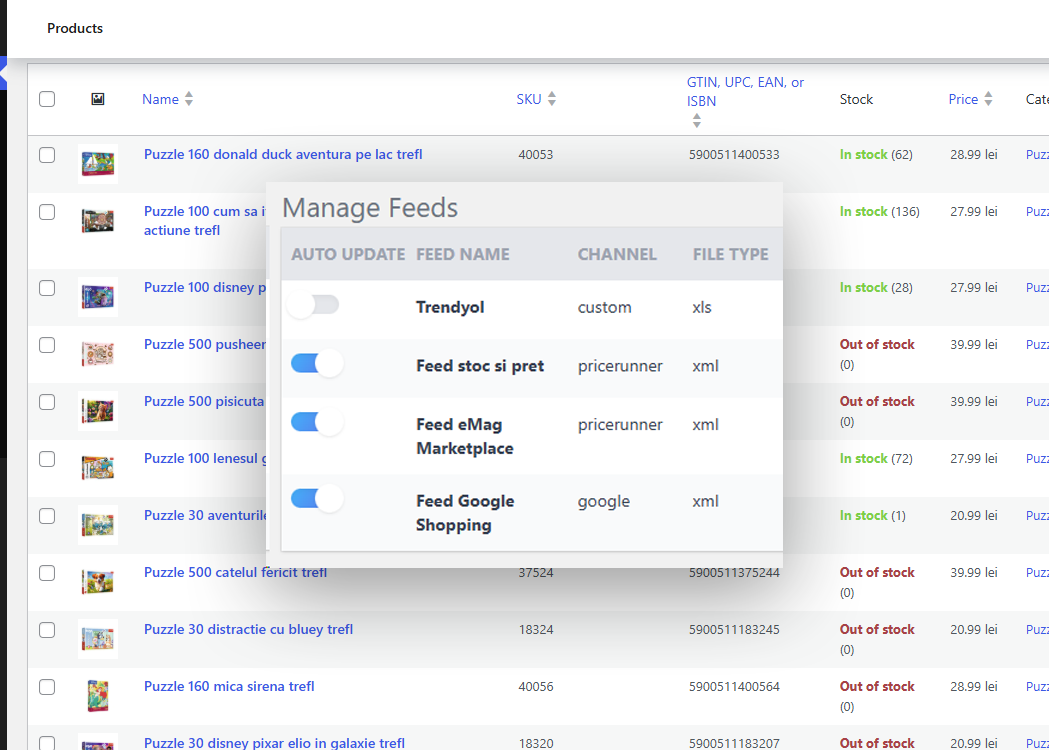Click thumbnail of Puzzle 160 donald duck

pos(98,164)
